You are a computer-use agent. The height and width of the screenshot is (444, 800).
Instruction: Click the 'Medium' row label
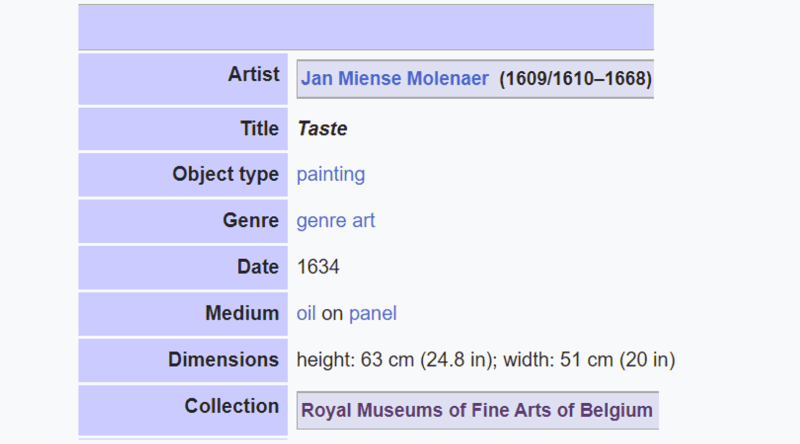click(242, 313)
